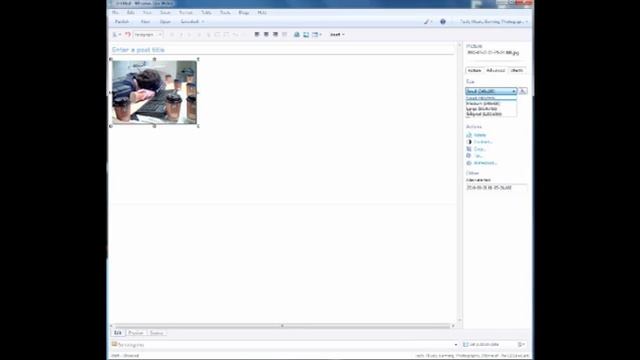Choose the Small size option in list
This screenshot has width=640, height=360.
click(x=491, y=98)
